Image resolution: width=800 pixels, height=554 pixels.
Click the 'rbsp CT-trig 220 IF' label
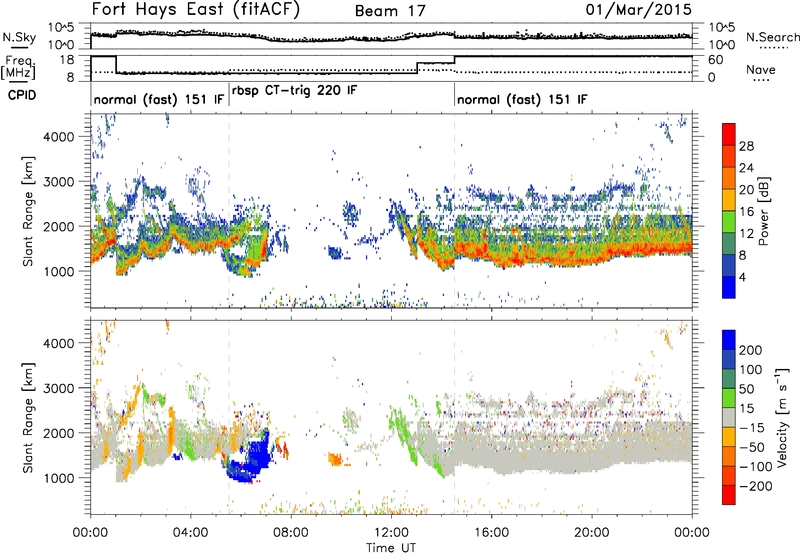click(x=294, y=91)
